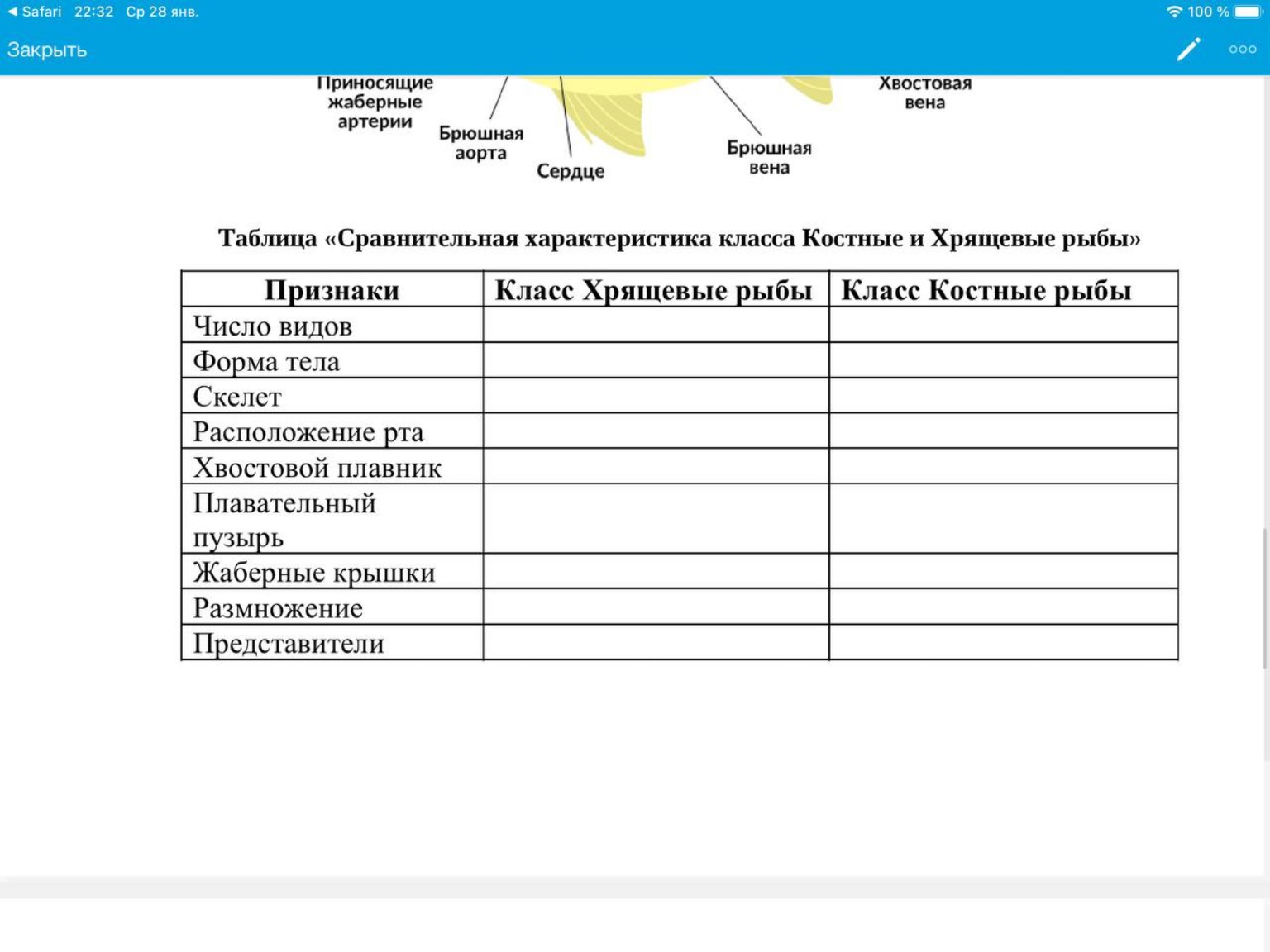Tap the Сердце label on the fish diagram
The height and width of the screenshot is (952, 1270).
pyautogui.click(x=569, y=171)
